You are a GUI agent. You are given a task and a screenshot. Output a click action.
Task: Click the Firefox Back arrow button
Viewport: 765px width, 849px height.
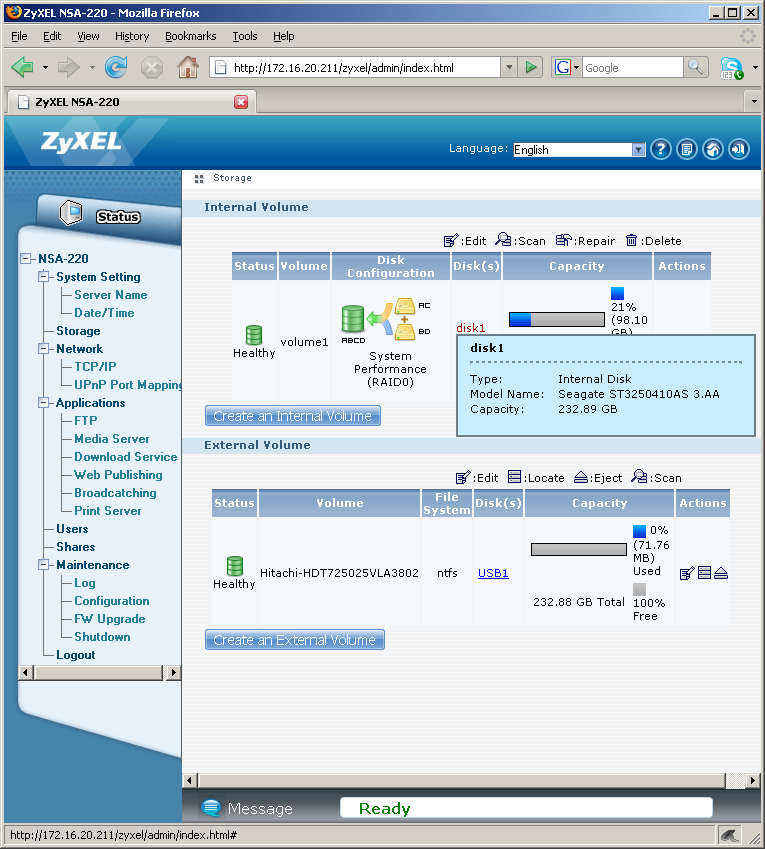point(23,68)
